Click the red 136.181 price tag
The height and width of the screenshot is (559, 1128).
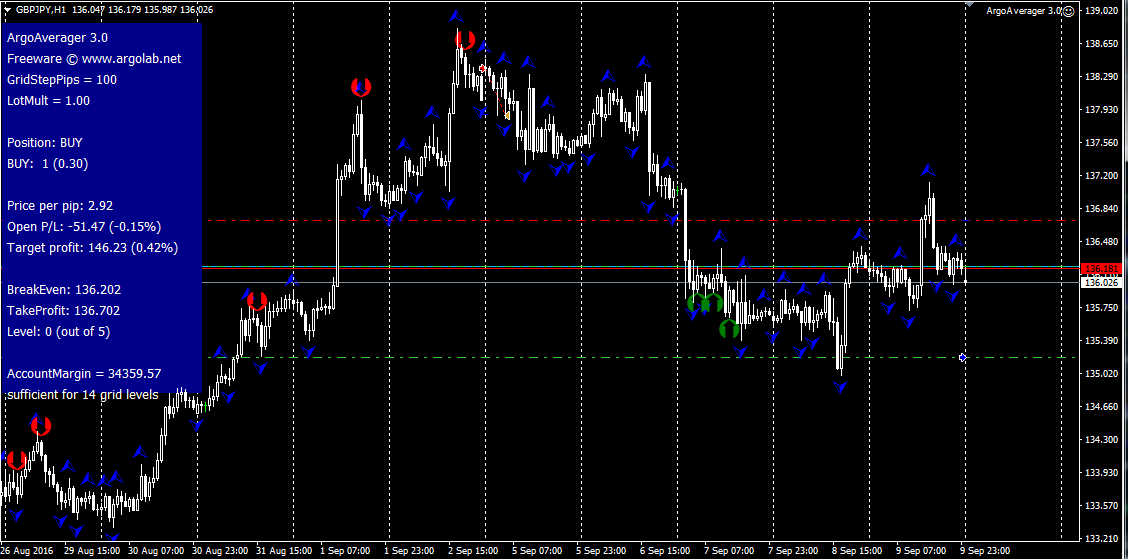pyautogui.click(x=1101, y=268)
